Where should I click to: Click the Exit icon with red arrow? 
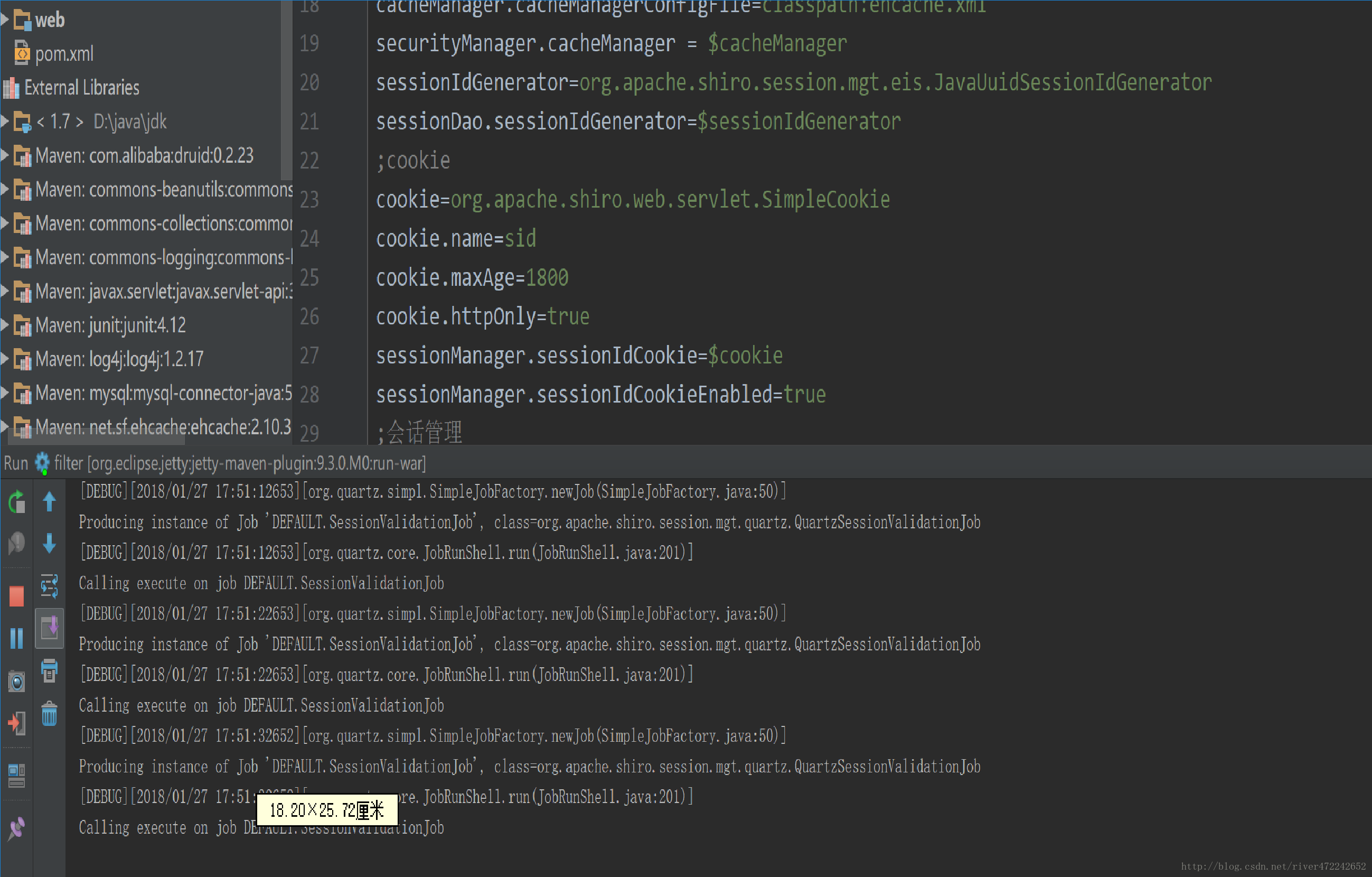click(17, 723)
